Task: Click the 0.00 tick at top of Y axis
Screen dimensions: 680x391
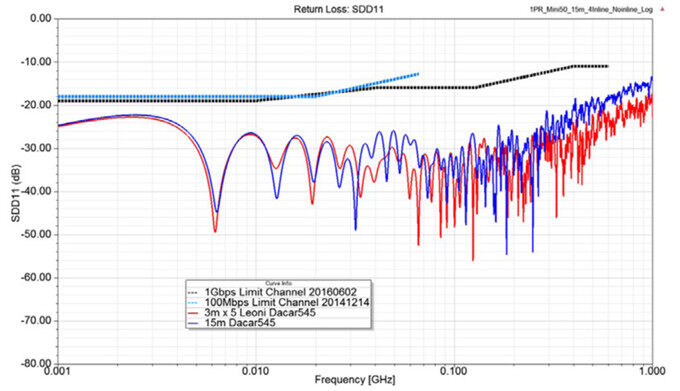Action: click(x=40, y=19)
